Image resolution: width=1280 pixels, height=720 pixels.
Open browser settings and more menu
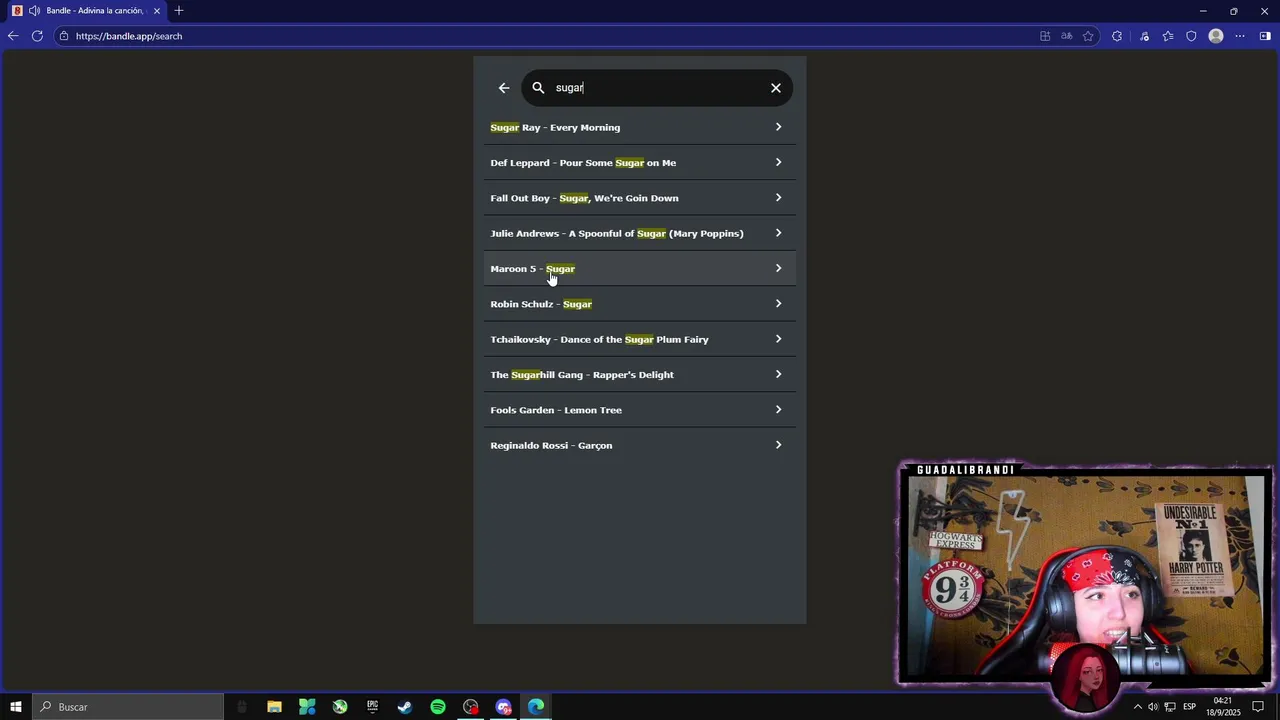pos(1240,36)
